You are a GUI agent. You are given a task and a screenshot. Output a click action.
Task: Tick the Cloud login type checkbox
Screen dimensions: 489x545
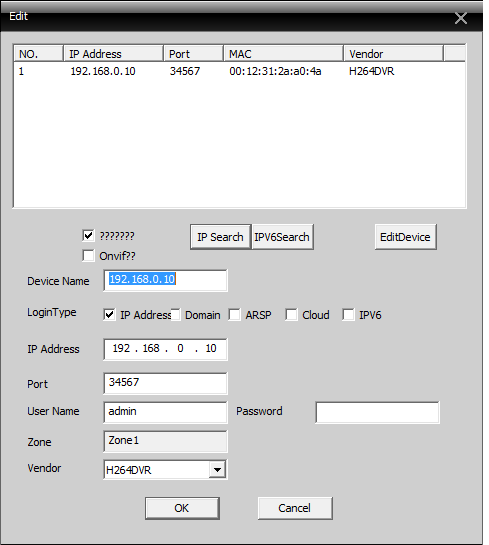point(291,315)
